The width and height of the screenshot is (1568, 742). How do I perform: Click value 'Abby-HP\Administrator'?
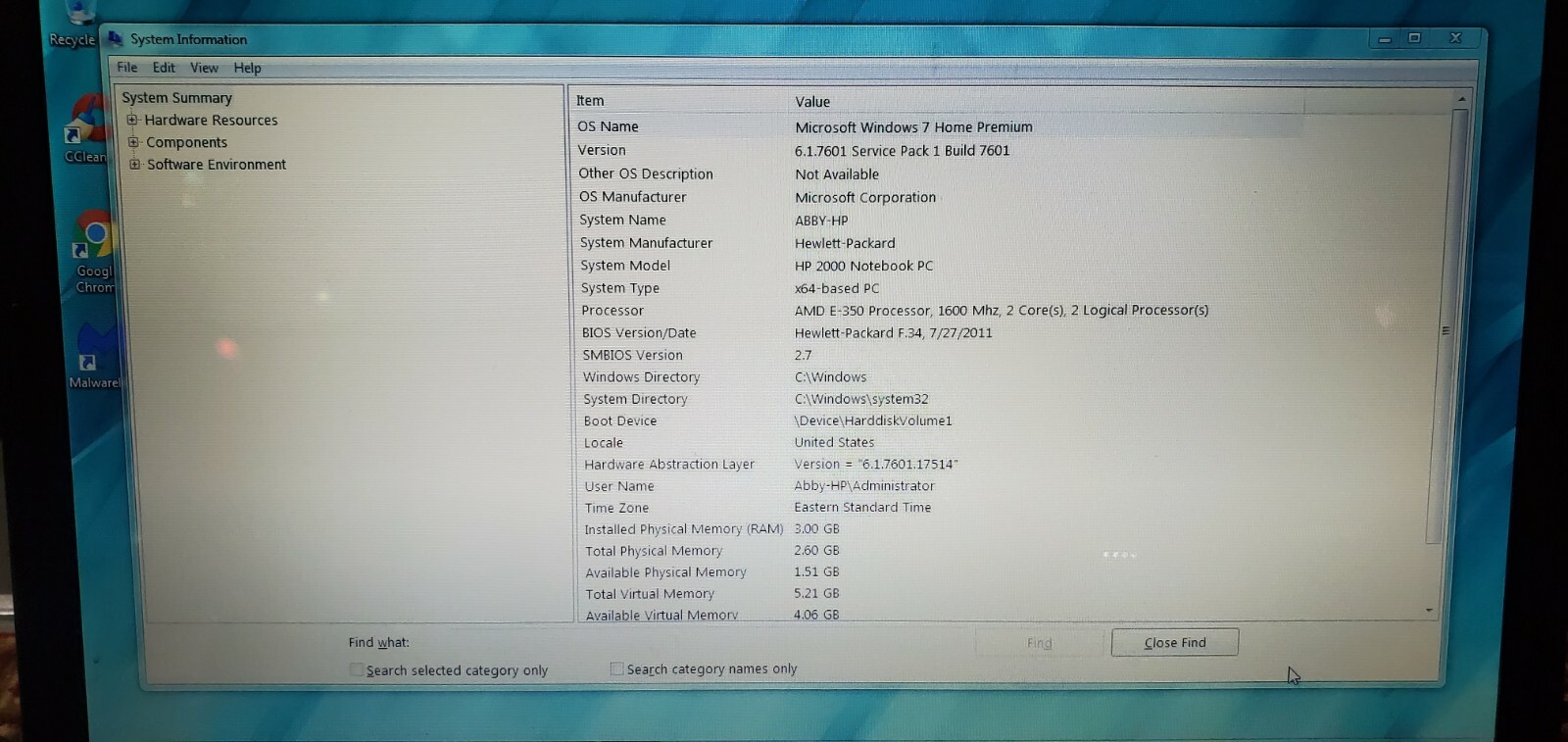click(864, 485)
